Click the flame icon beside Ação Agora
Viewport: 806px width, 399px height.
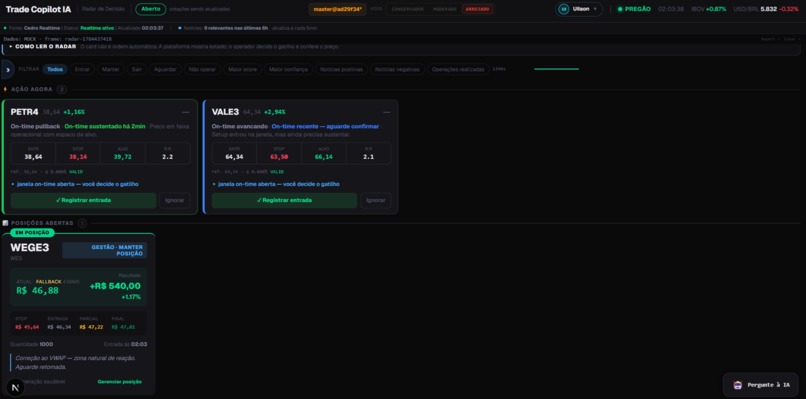pos(5,89)
